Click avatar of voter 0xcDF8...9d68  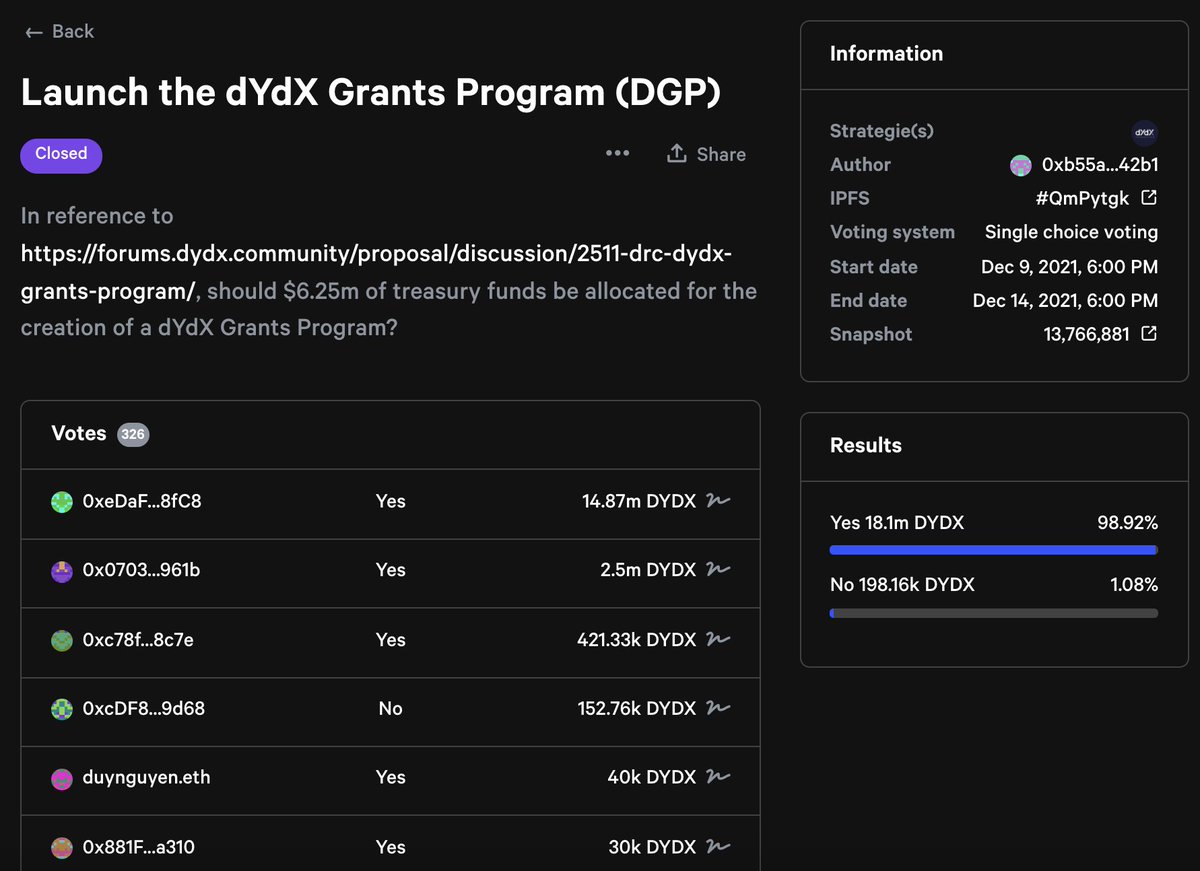62,709
